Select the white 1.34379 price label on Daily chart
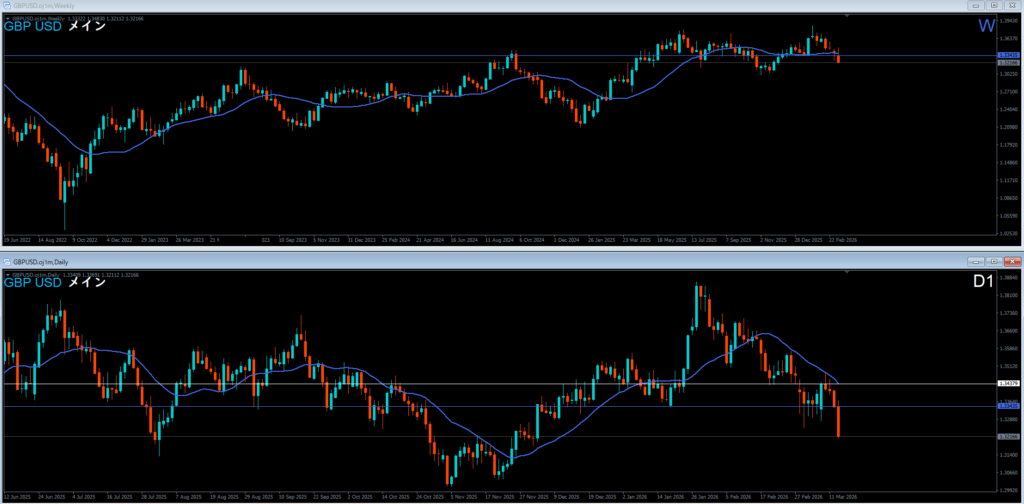The height and width of the screenshot is (504, 1024). pos(1009,383)
